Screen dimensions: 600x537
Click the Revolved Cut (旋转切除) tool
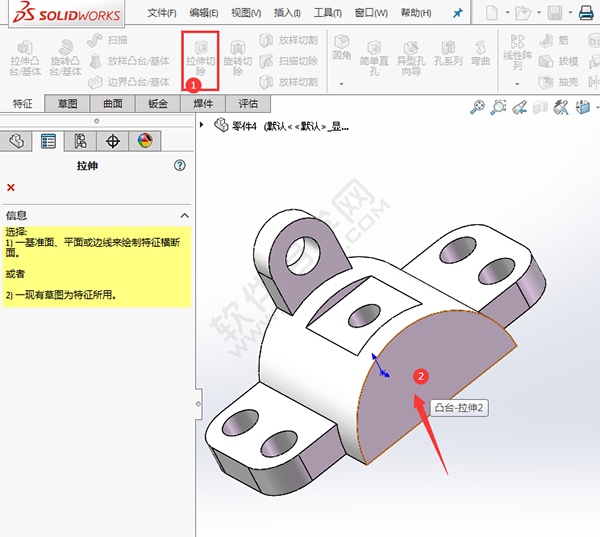pyautogui.click(x=238, y=58)
